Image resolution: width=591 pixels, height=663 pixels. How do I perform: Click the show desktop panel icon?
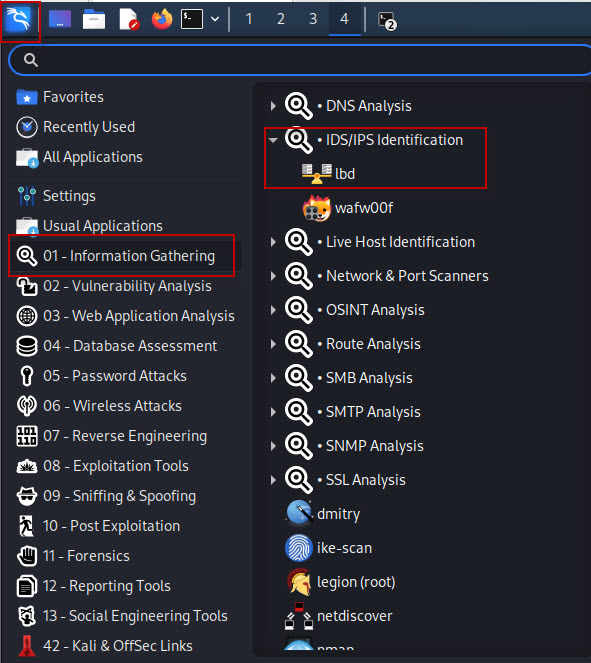tap(60, 19)
